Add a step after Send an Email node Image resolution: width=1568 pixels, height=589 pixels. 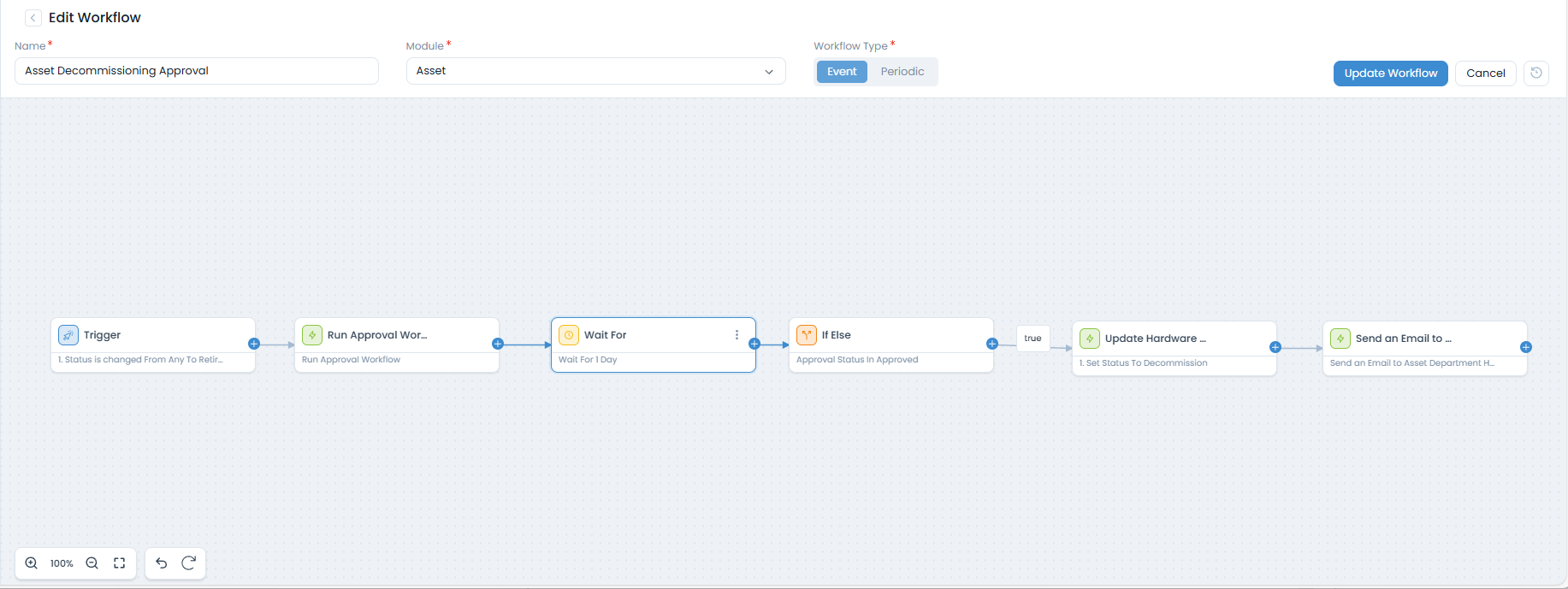point(1525,347)
